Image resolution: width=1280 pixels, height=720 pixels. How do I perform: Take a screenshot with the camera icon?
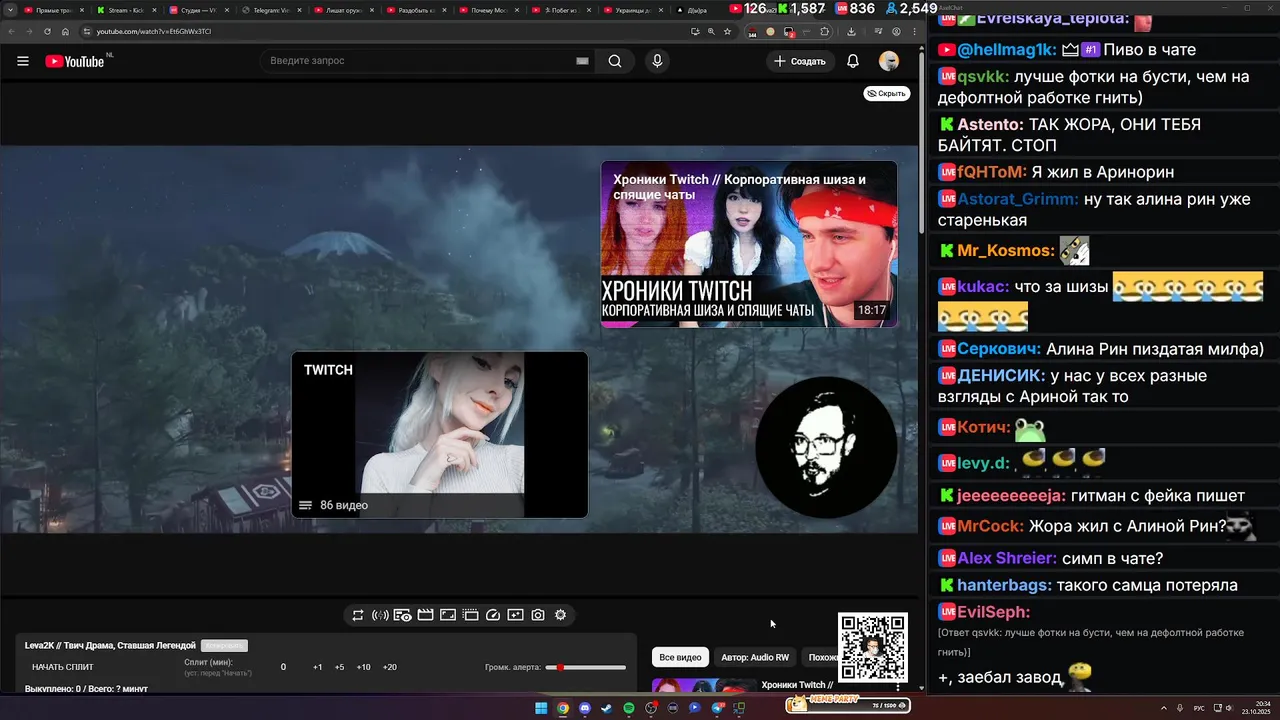[538, 615]
